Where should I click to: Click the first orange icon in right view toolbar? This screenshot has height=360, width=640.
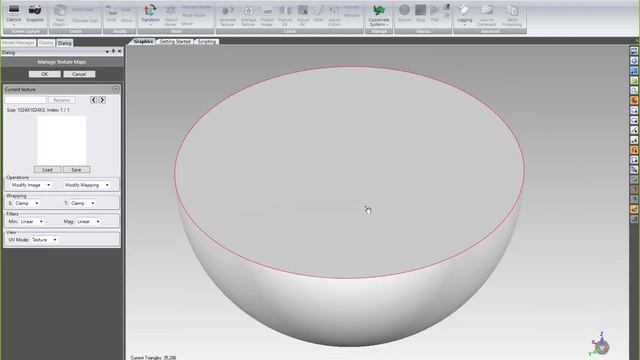click(x=634, y=100)
